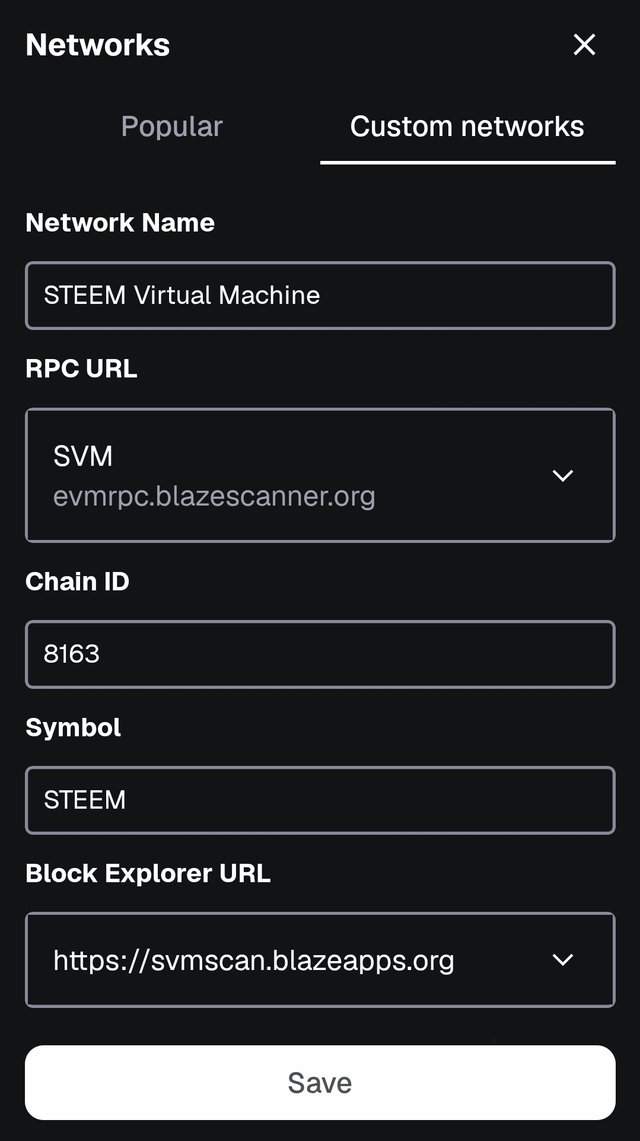
Task: Select the Custom networks tab
Action: [467, 127]
